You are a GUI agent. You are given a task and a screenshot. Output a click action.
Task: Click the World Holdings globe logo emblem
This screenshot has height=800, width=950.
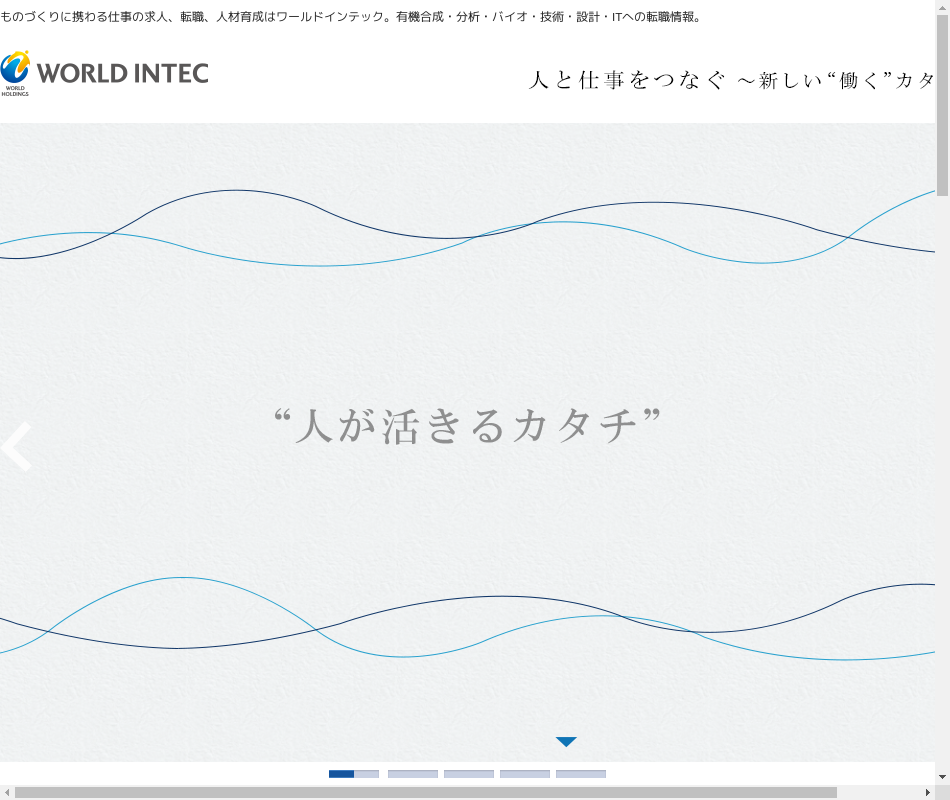click(15, 70)
